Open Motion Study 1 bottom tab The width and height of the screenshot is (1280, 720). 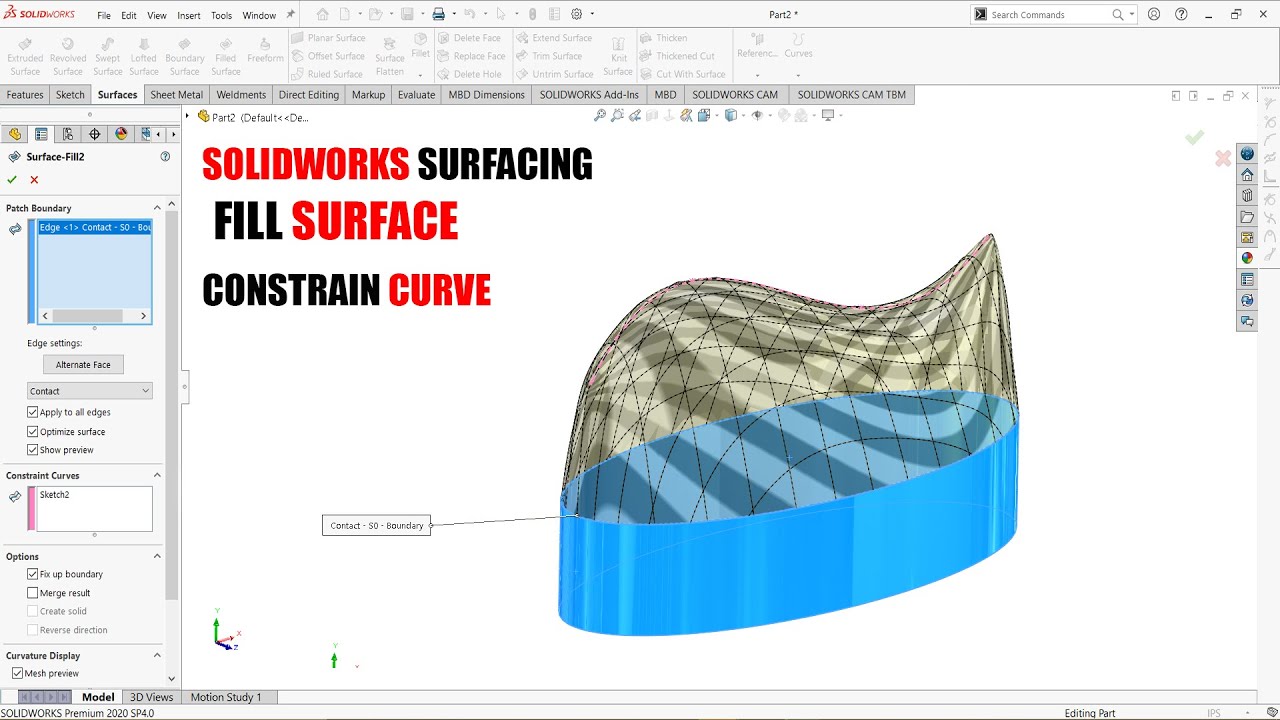point(226,697)
